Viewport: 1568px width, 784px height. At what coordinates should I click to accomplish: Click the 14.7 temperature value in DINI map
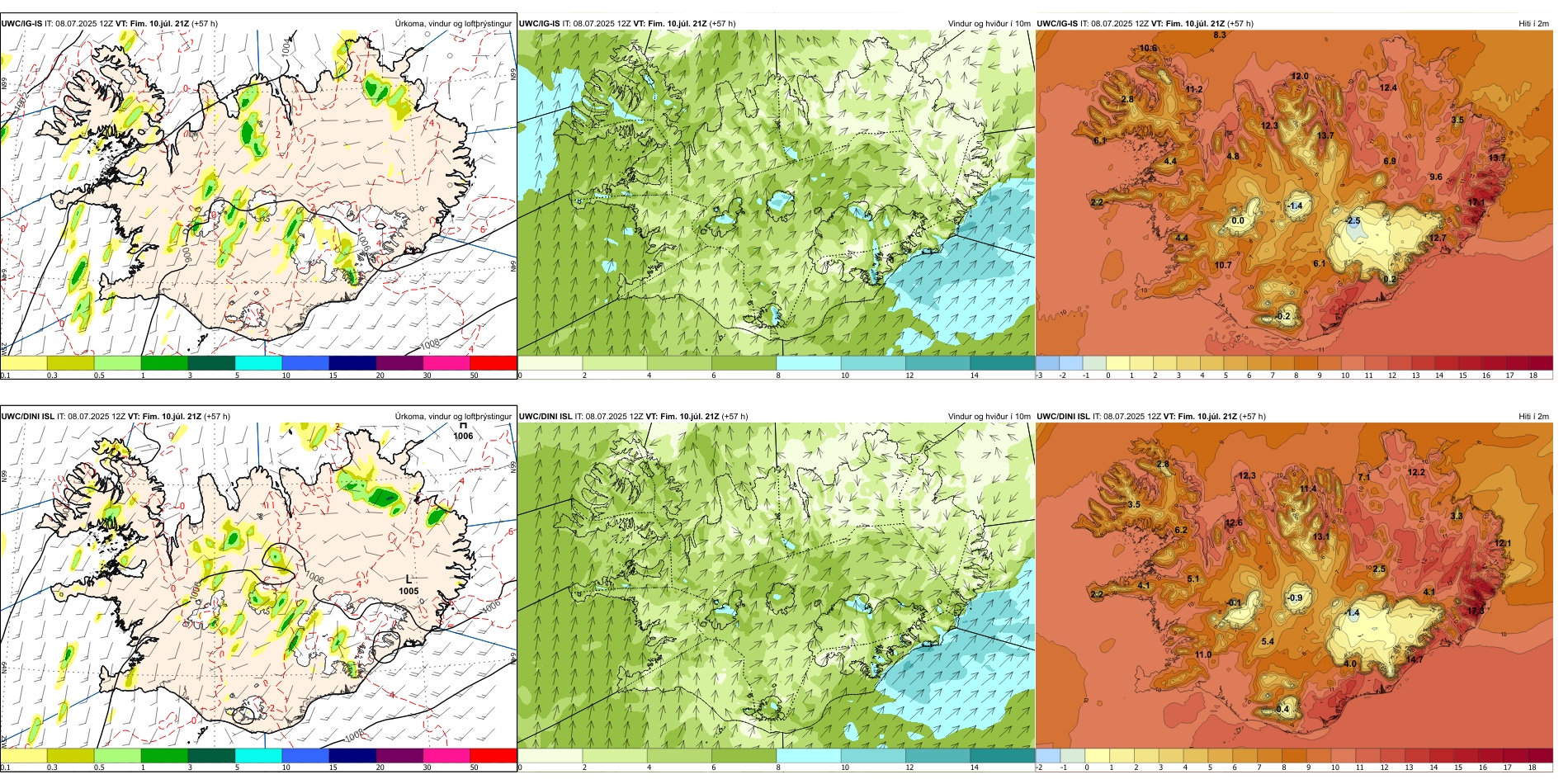(1415, 659)
